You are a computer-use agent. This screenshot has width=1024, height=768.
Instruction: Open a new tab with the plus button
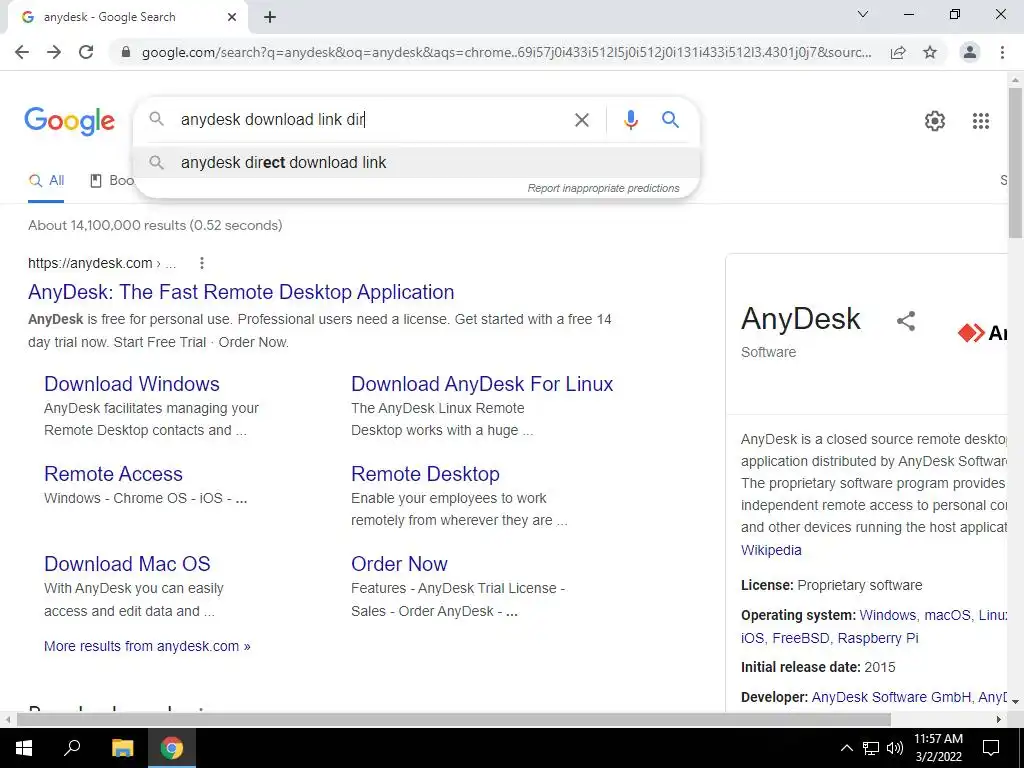coord(270,17)
